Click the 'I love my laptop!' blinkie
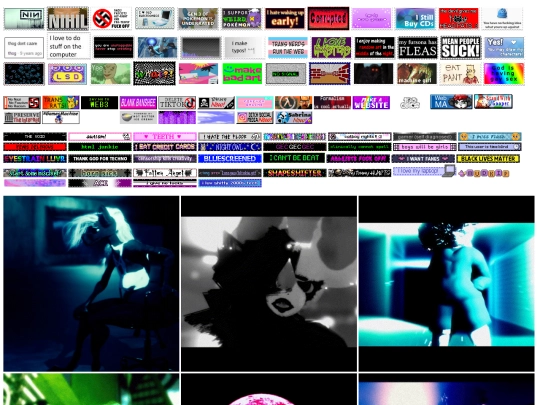The image size is (540, 405). click(424, 171)
